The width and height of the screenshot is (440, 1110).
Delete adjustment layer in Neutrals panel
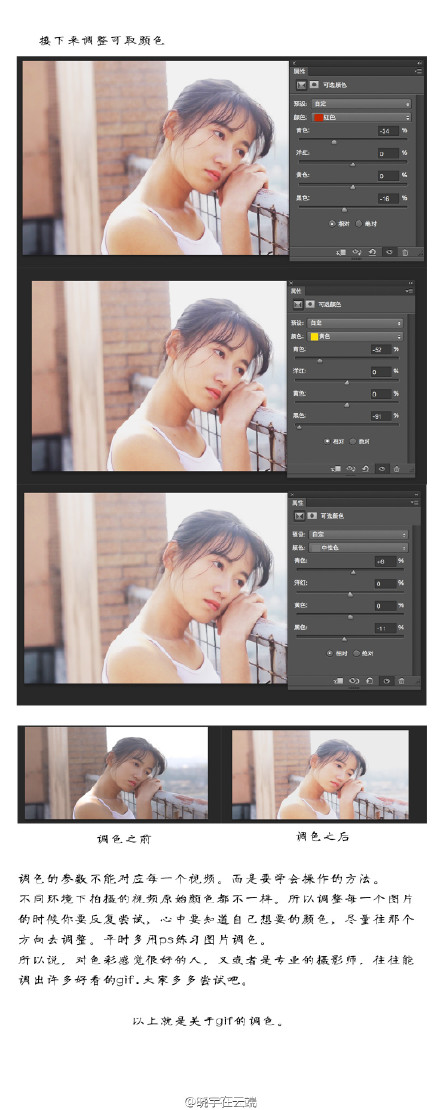401,681
